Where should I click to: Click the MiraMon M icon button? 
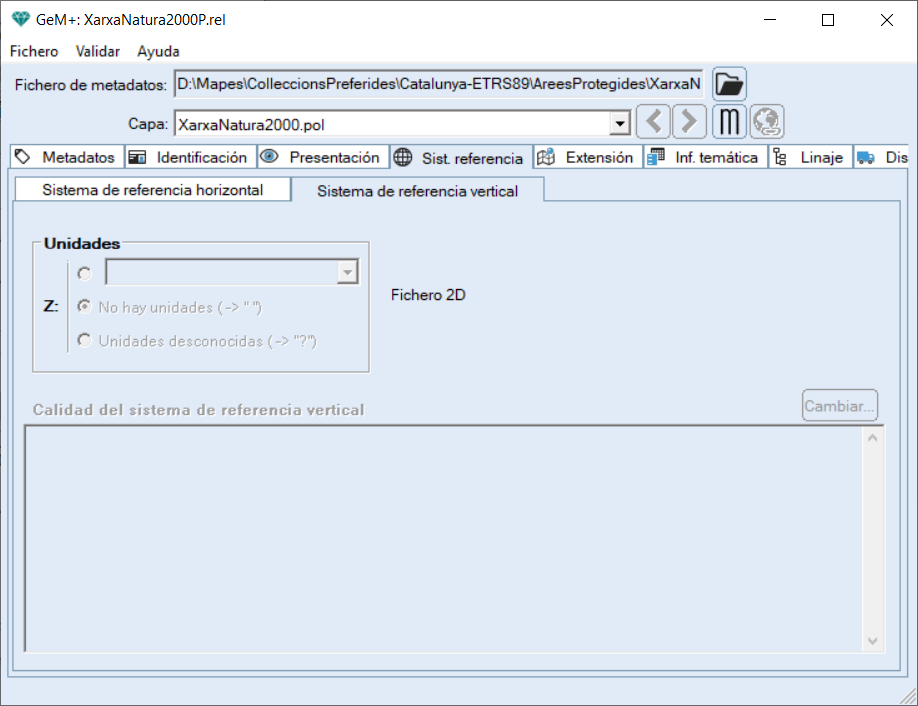(x=730, y=122)
